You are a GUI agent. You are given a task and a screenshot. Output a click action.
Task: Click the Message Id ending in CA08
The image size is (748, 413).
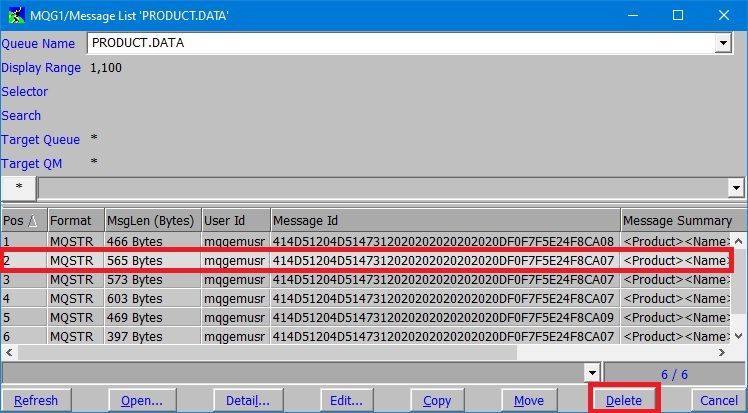(x=443, y=241)
